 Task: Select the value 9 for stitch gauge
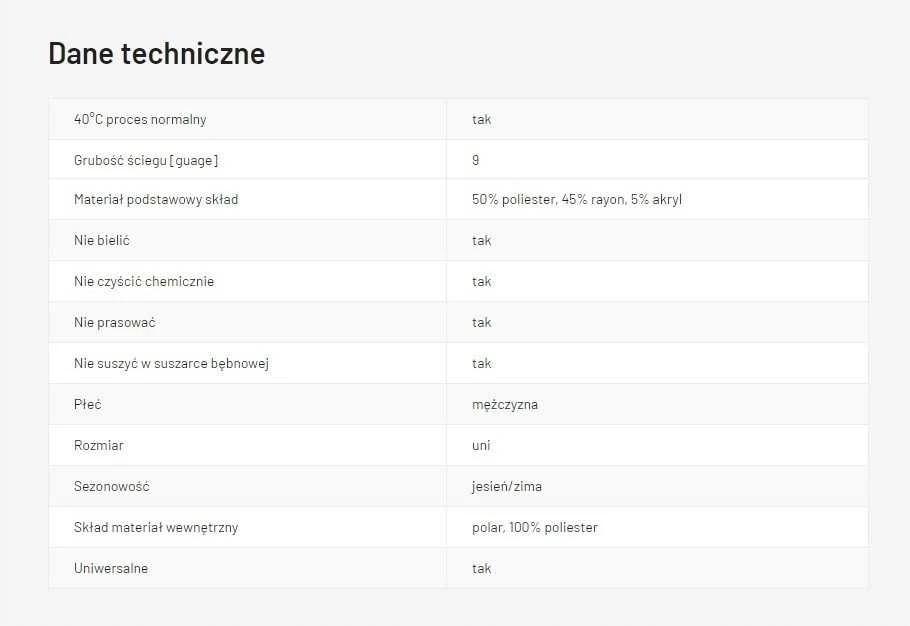(475, 160)
